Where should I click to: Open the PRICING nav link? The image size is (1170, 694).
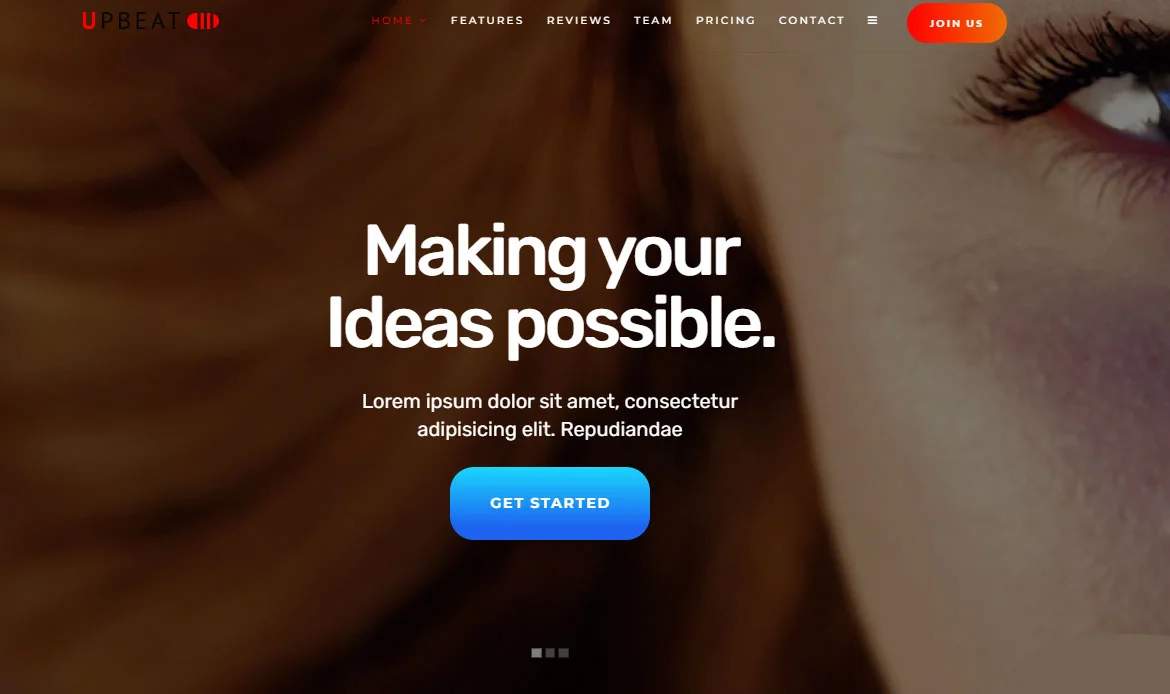725,21
